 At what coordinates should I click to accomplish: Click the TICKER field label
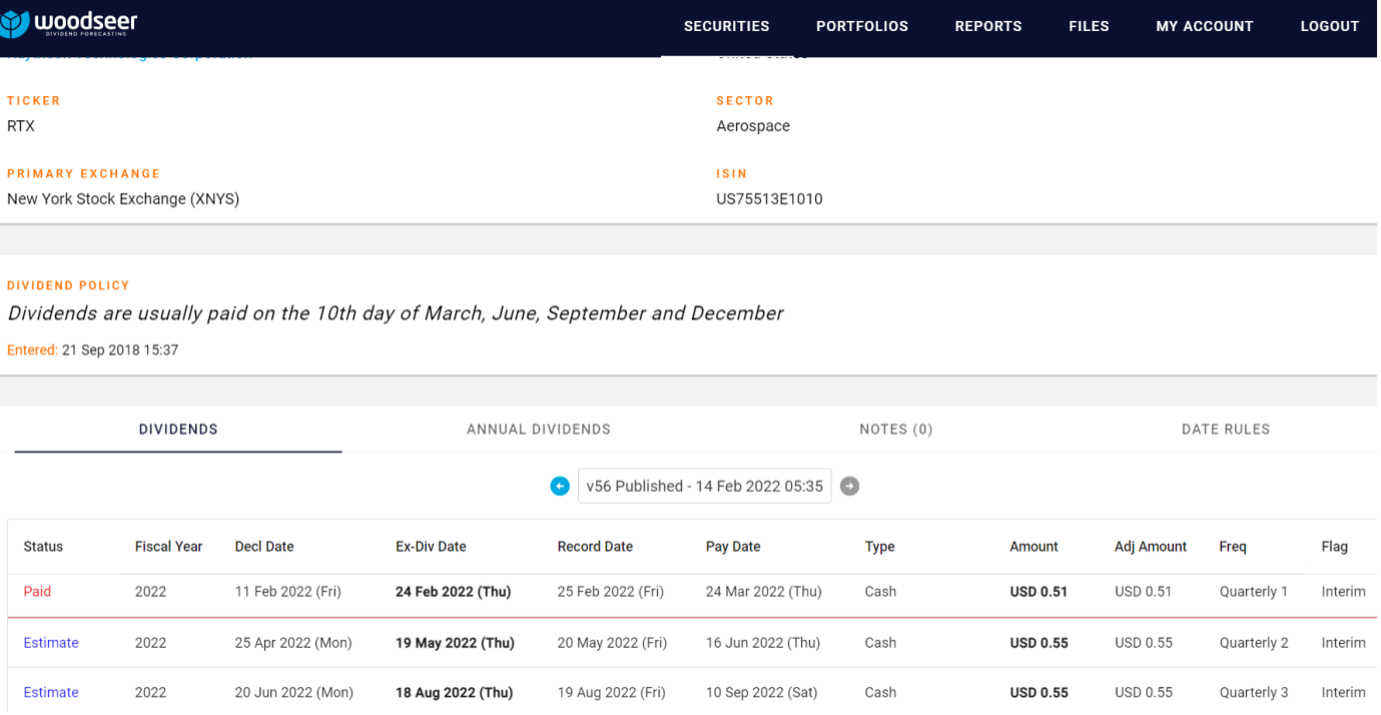[34, 101]
